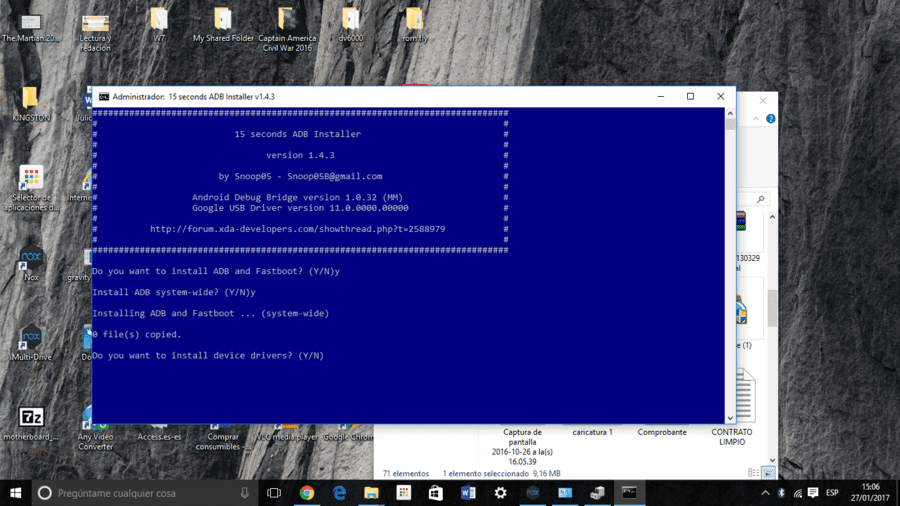Click command window system menu icon
Screen dimensions: 900x506
103,96
